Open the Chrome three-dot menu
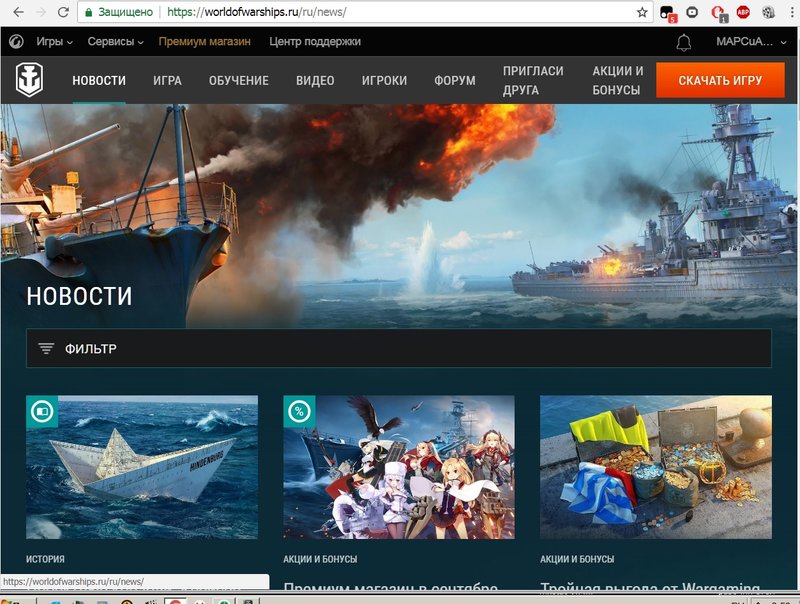The width and height of the screenshot is (800, 604). coord(792,12)
